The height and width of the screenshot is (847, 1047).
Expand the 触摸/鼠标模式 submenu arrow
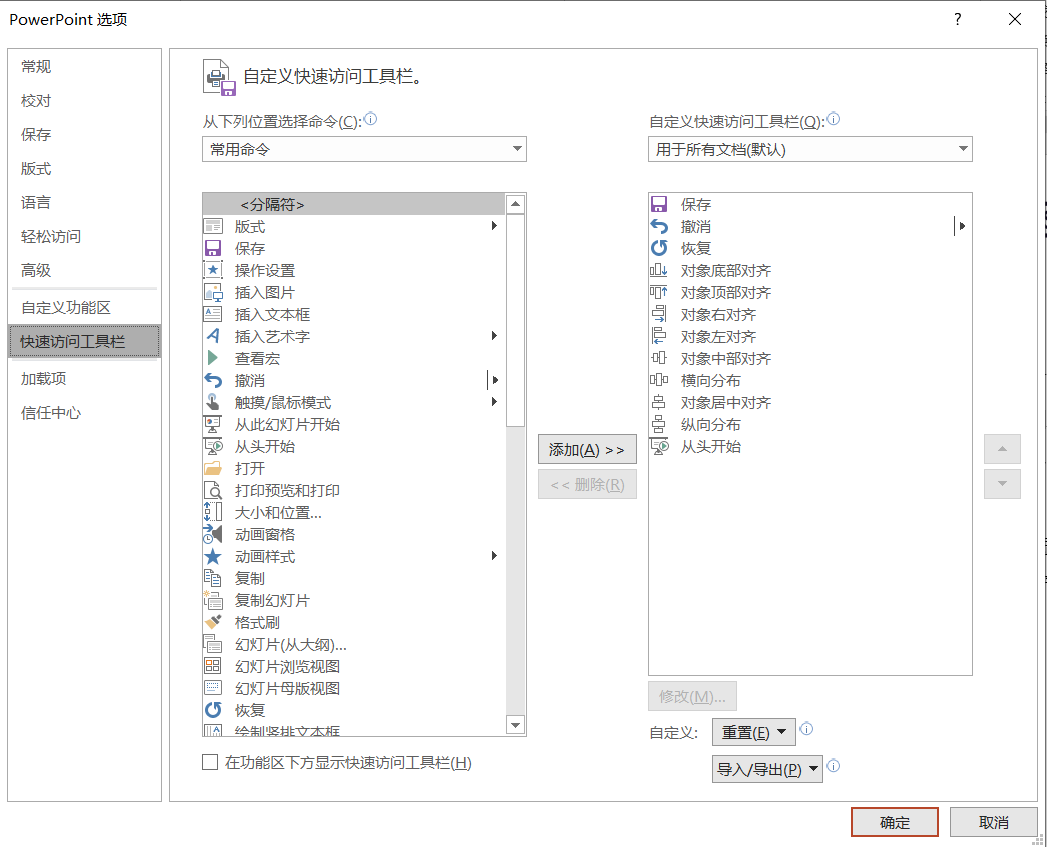494,401
